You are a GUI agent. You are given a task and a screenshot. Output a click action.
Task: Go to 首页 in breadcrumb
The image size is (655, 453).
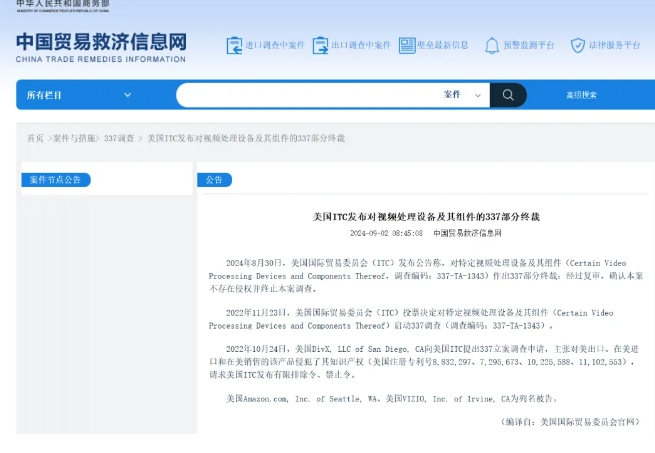[35, 138]
